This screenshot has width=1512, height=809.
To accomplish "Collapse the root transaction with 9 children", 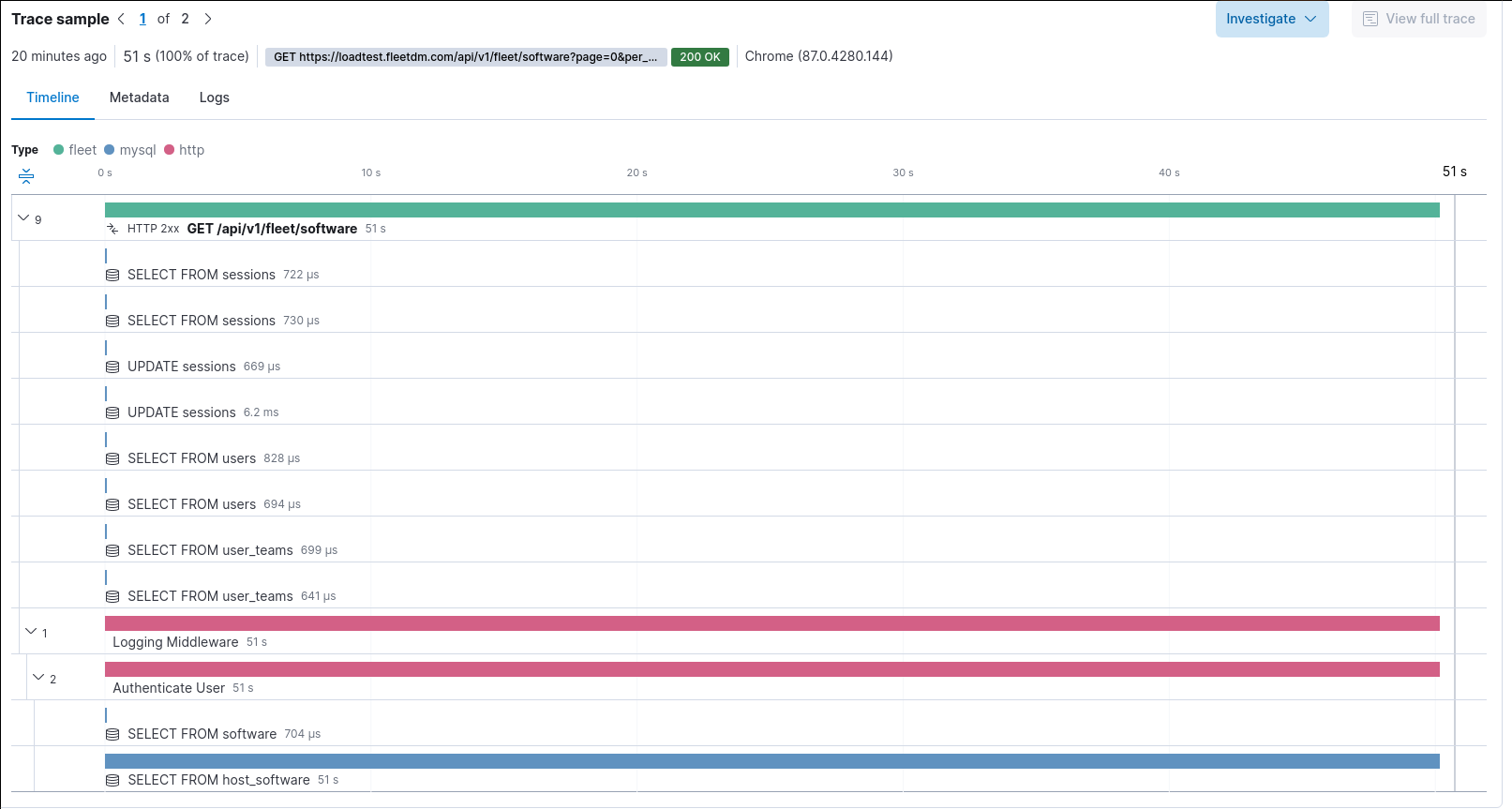I will pyautogui.click(x=23, y=217).
